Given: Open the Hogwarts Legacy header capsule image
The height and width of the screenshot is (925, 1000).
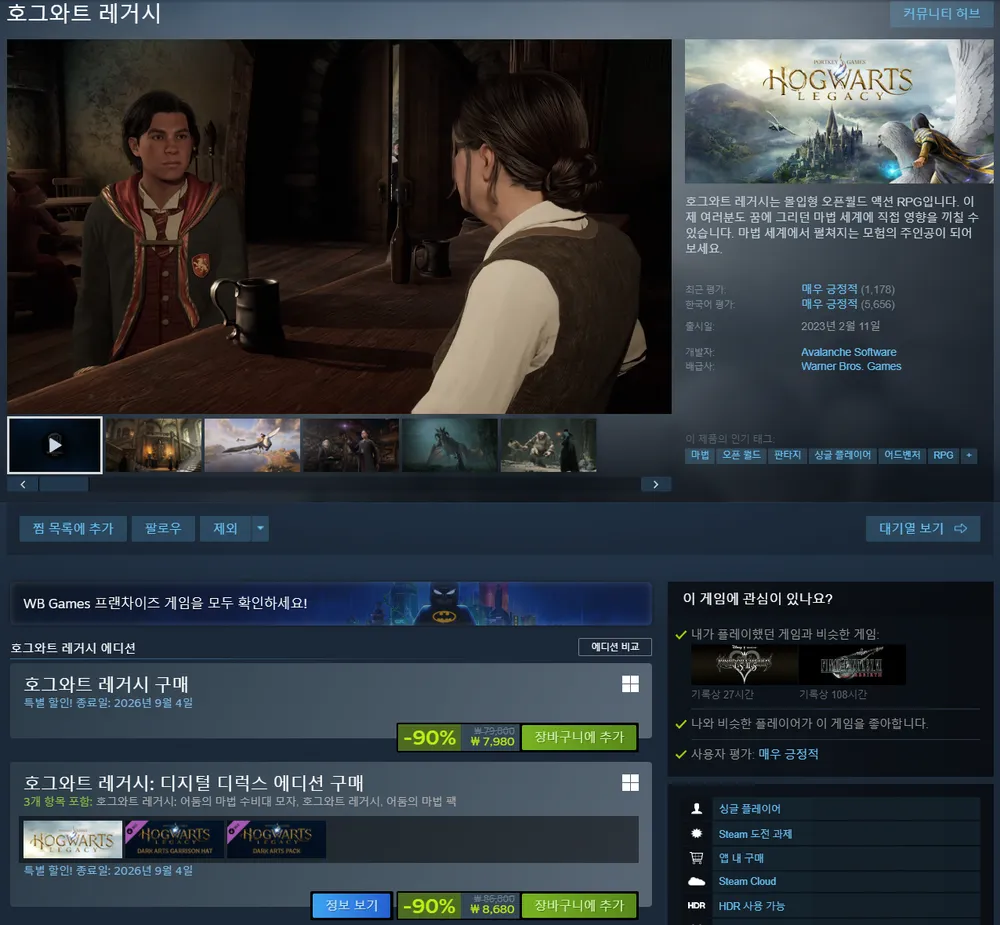Looking at the screenshot, I should coord(839,112).
